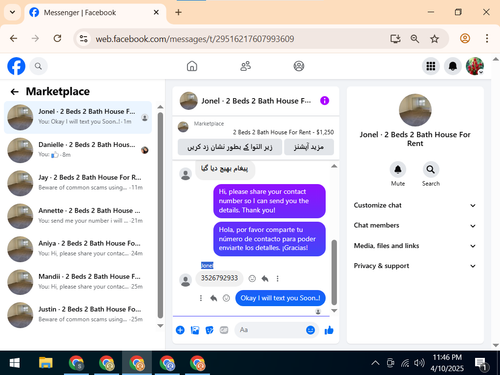Click the more options Urdu button

(x=309, y=147)
